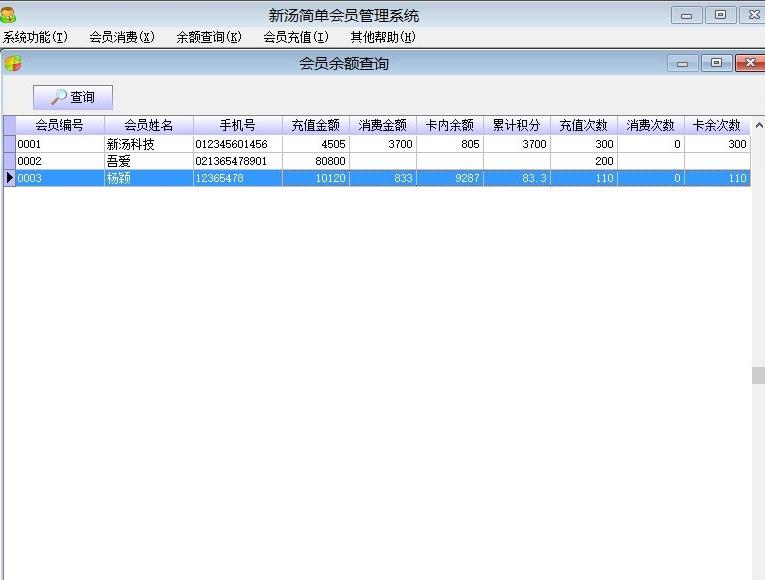
Task: Open the 系统功能(T) menu
Action: tap(35, 37)
